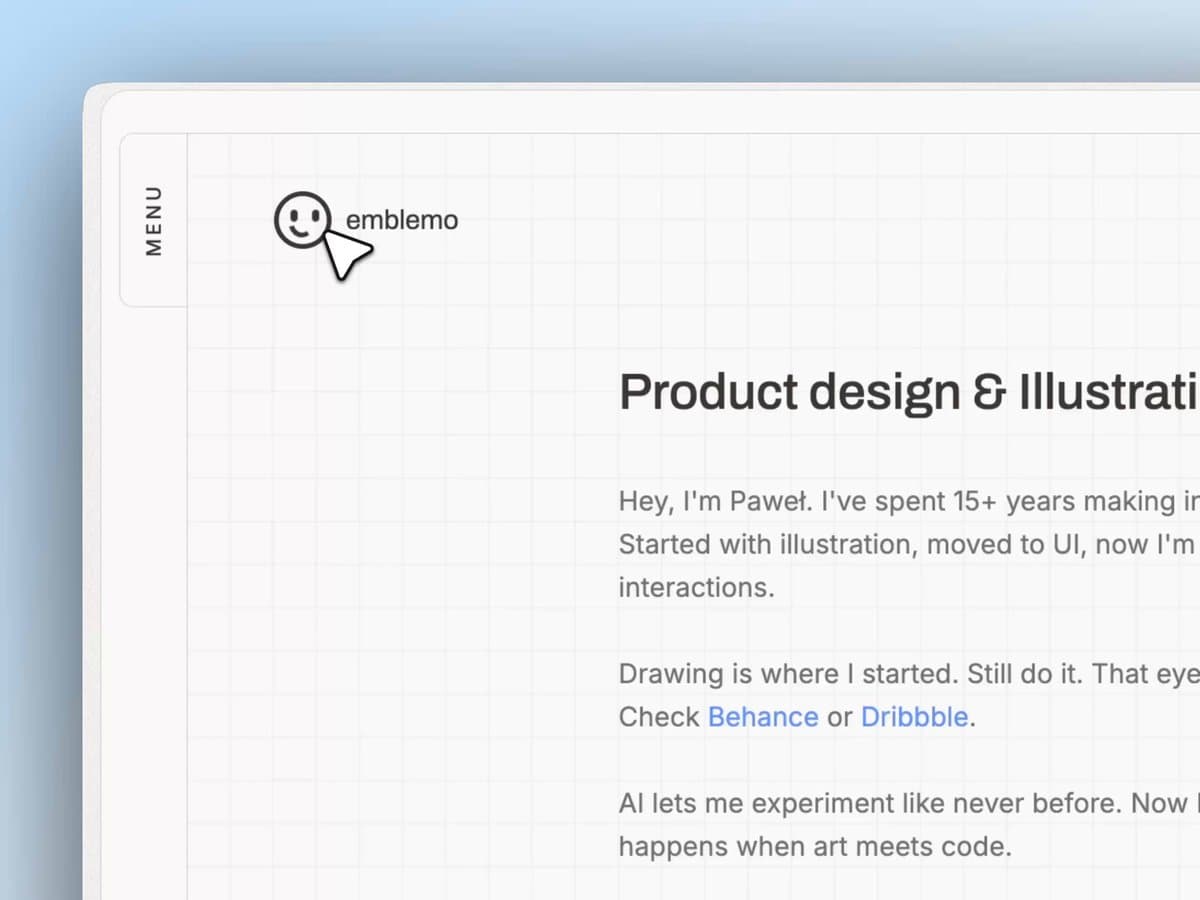Screen dimensions: 1200x900
Task: Click the smiley face logo icon
Action: tap(302, 219)
